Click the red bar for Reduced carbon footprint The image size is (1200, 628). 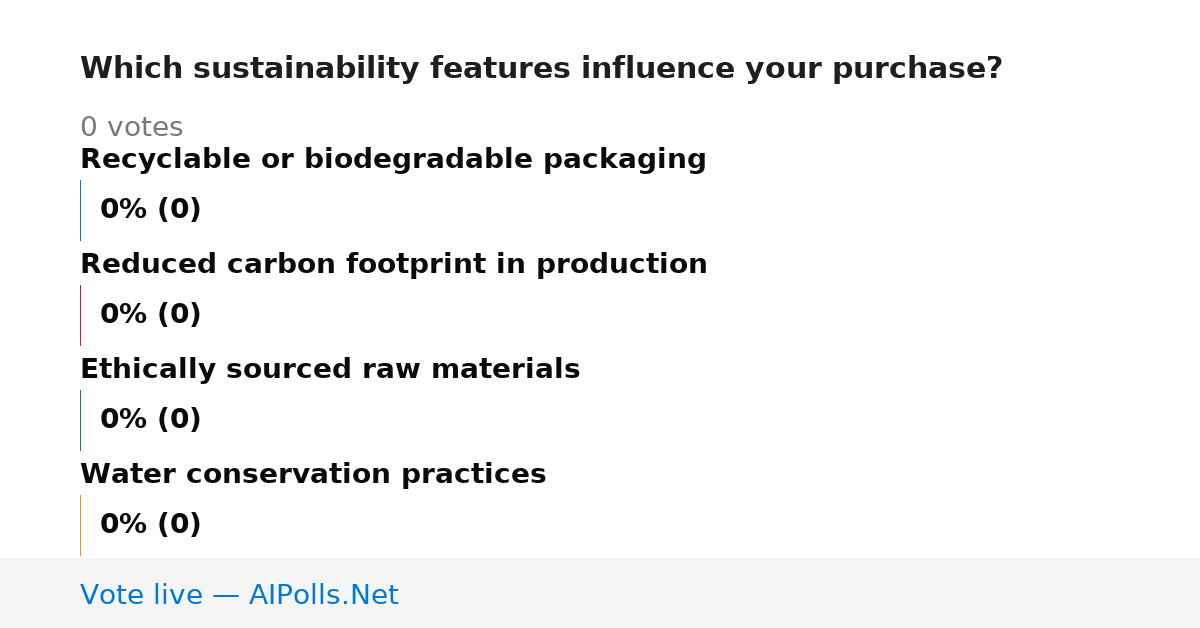80,315
